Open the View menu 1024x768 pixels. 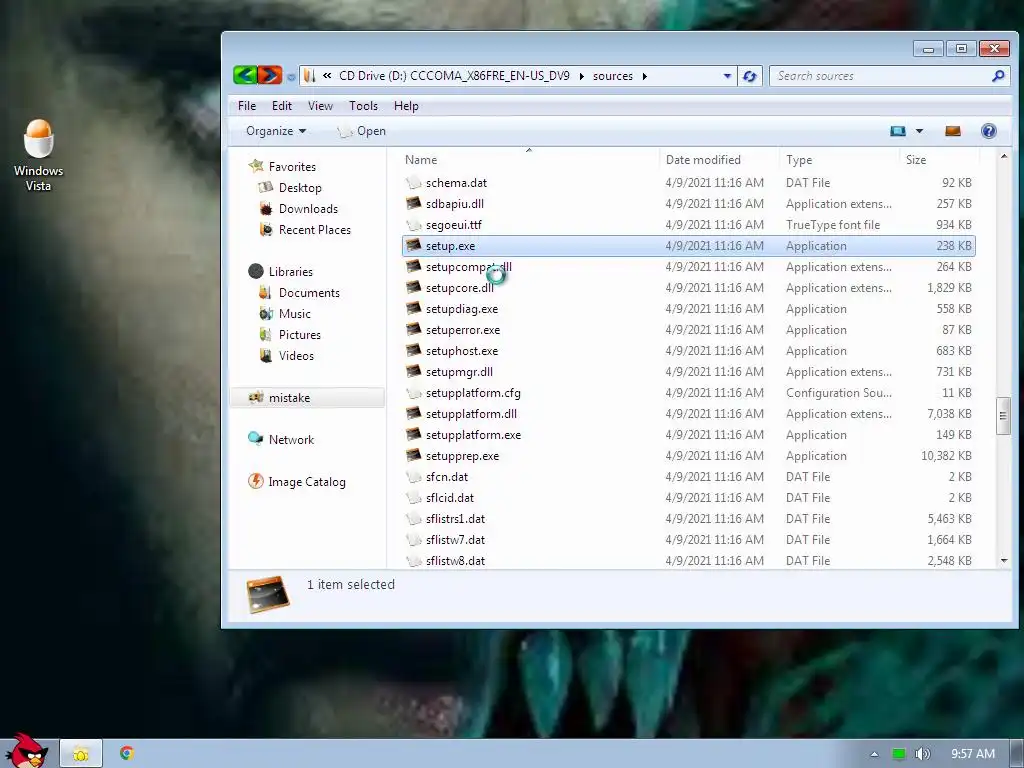(320, 106)
